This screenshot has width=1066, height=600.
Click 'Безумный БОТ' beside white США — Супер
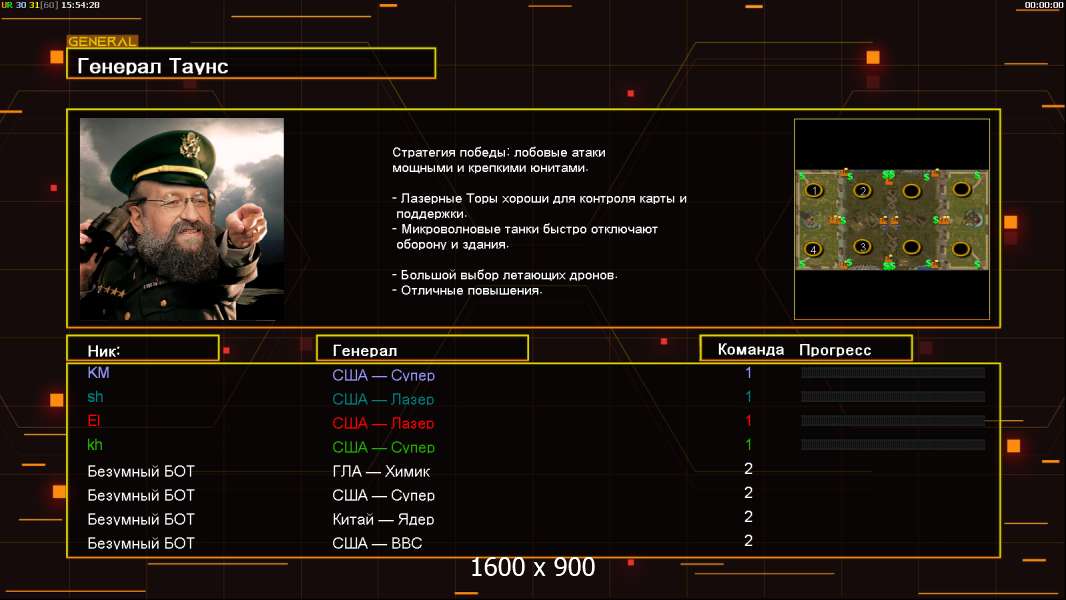[141, 495]
